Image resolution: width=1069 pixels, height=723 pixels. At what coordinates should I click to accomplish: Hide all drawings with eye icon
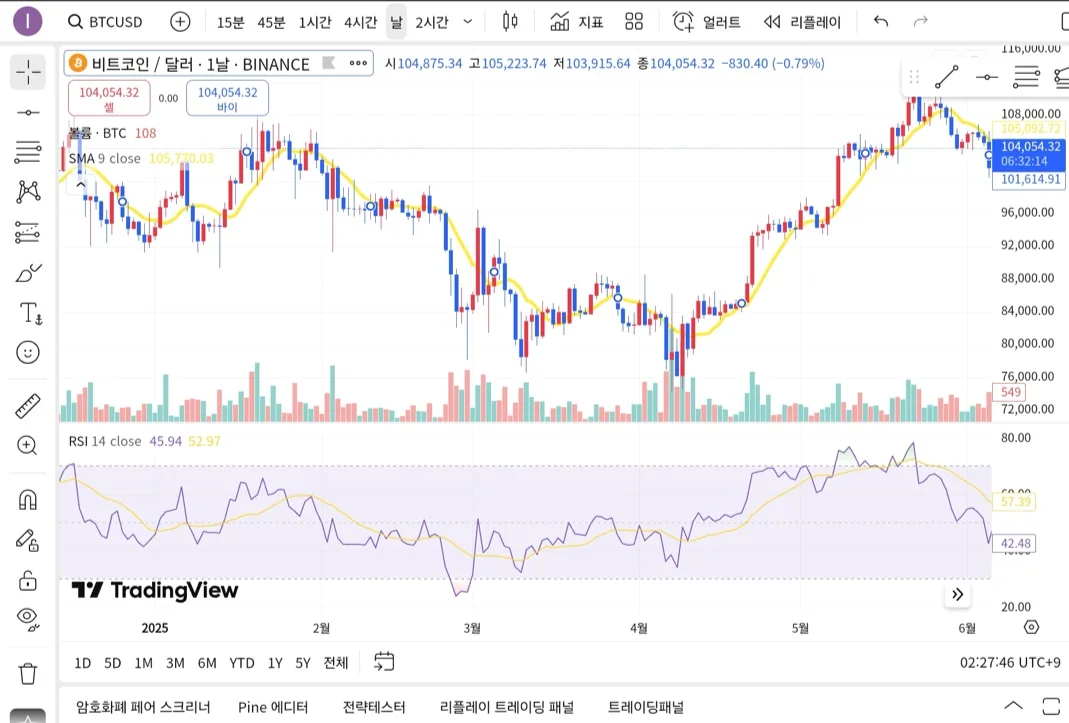click(x=28, y=620)
